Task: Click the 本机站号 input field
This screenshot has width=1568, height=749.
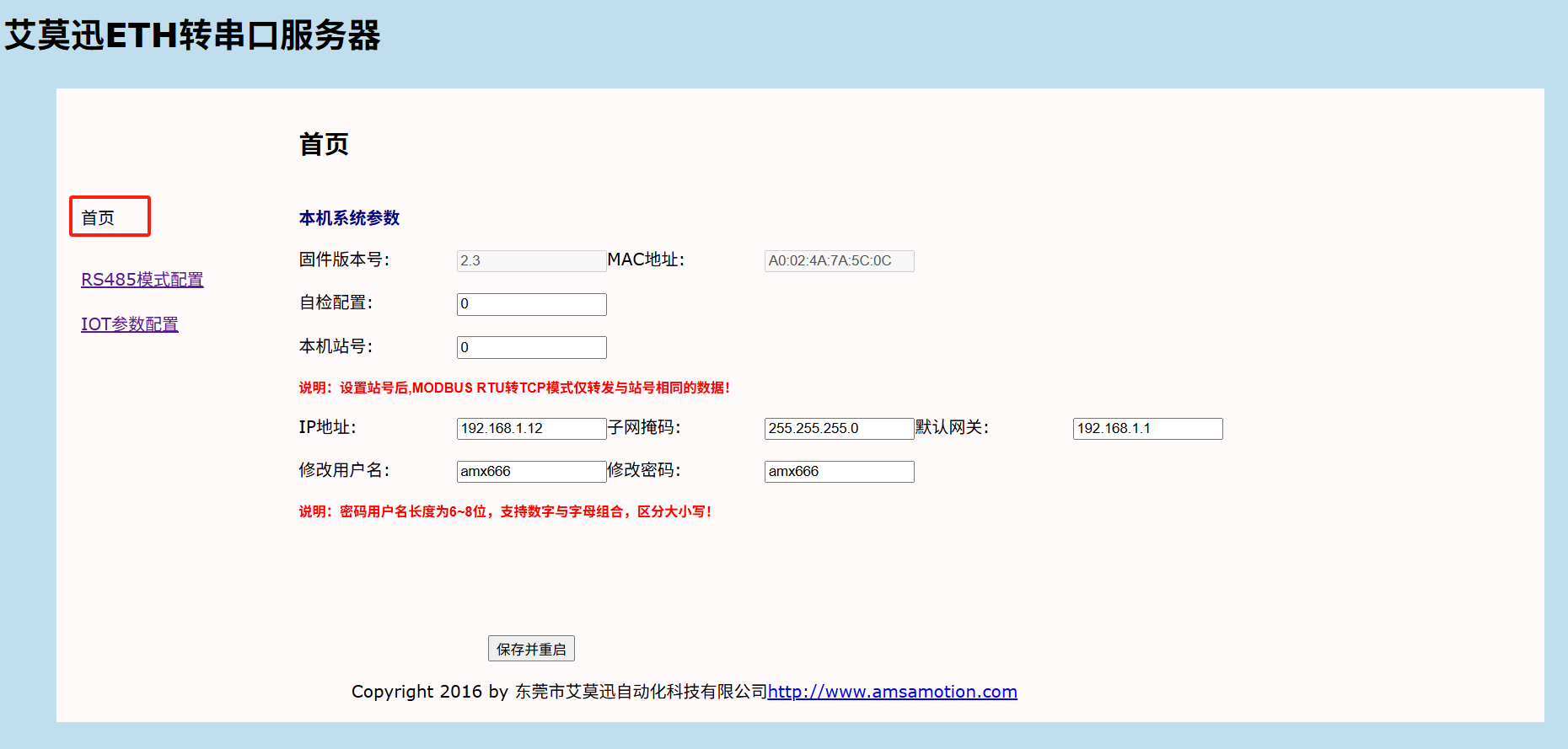Action: pos(531,347)
